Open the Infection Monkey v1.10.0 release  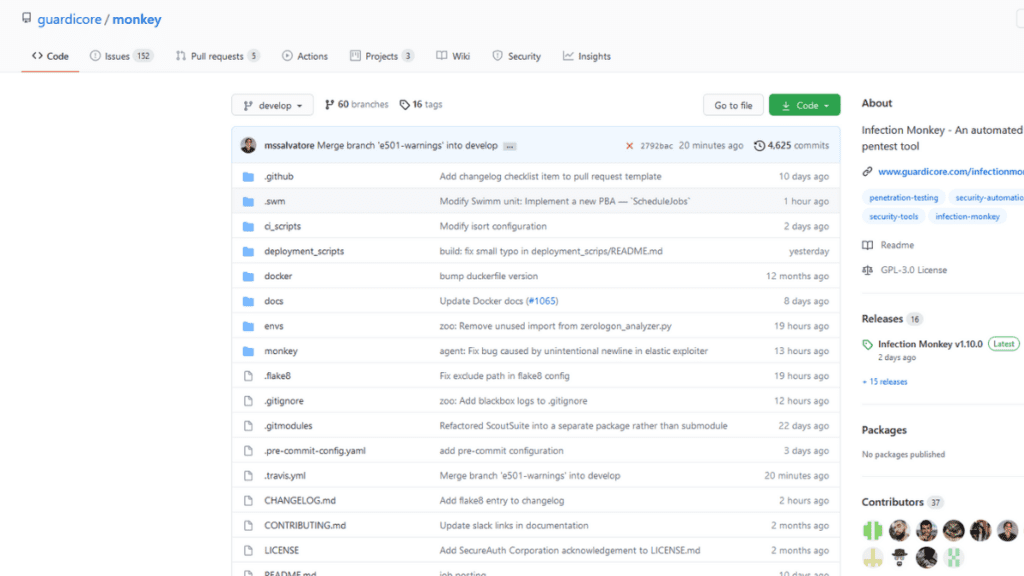tap(930, 344)
